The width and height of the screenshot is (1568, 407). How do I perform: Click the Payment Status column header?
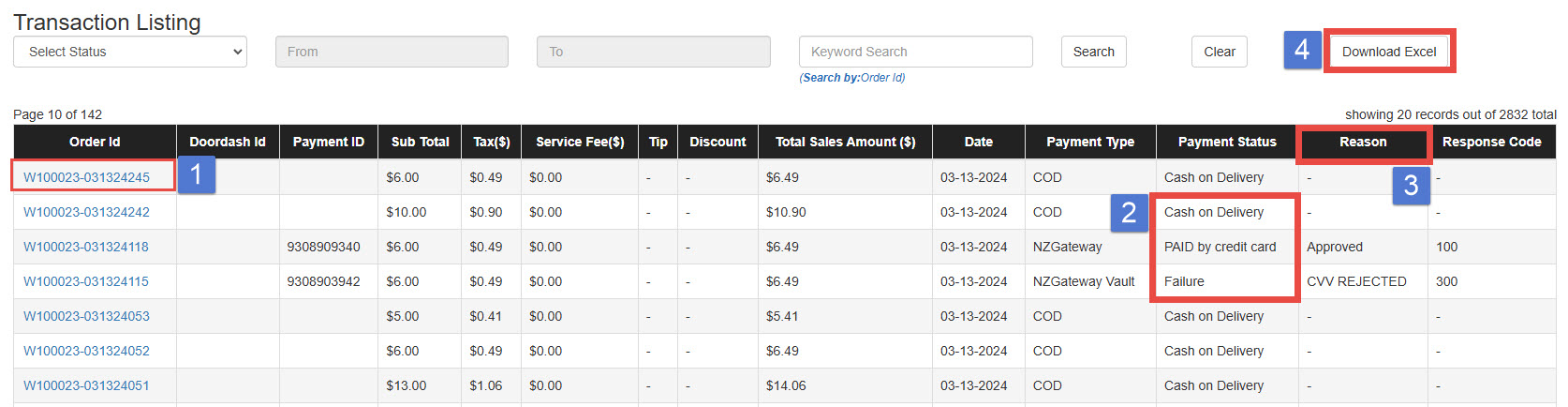[1226, 142]
